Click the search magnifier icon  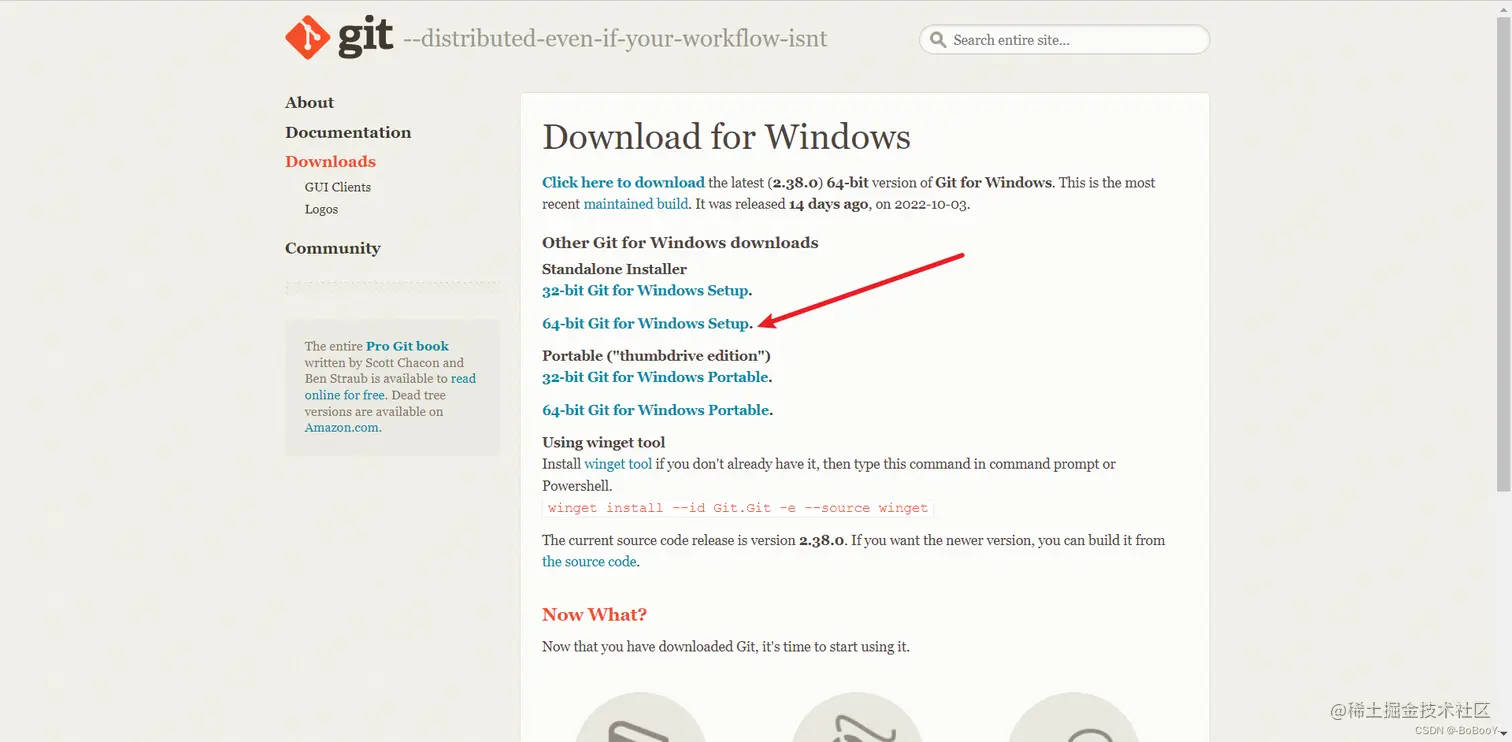[x=937, y=40]
